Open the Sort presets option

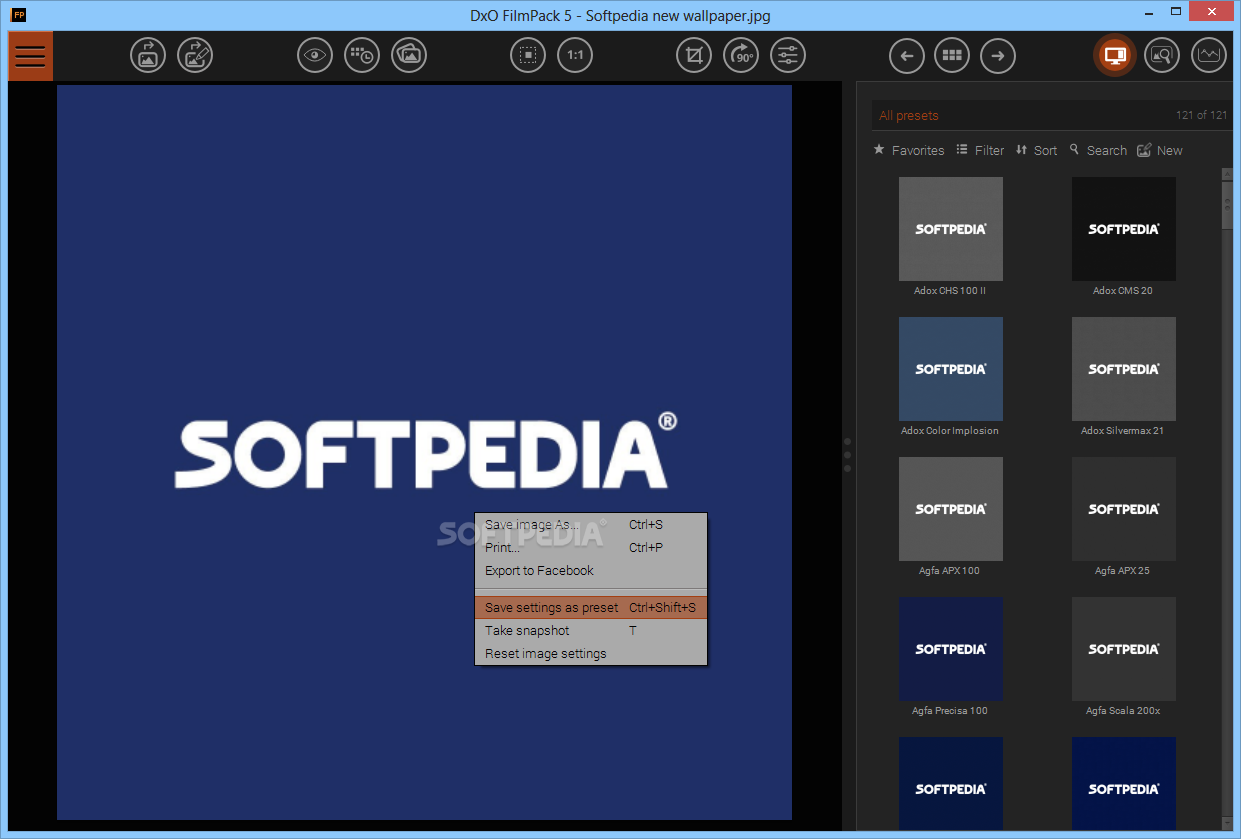[x=1036, y=150]
